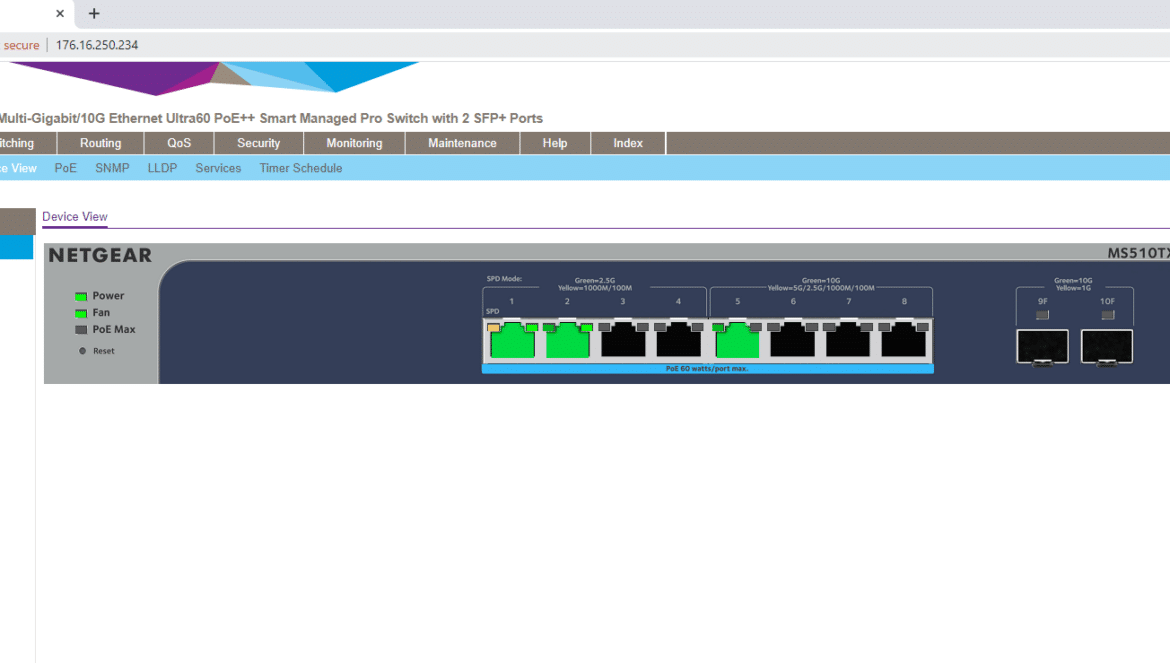Click the SFP+ port 10F slot
Screen dimensions: 1170x663
click(x=1107, y=347)
